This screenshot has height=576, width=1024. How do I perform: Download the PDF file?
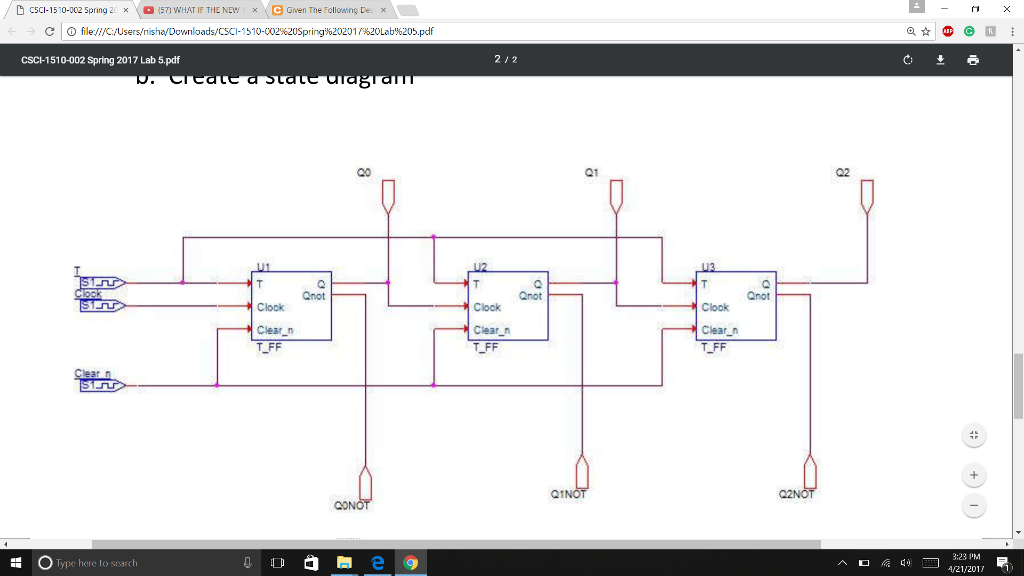(x=940, y=60)
